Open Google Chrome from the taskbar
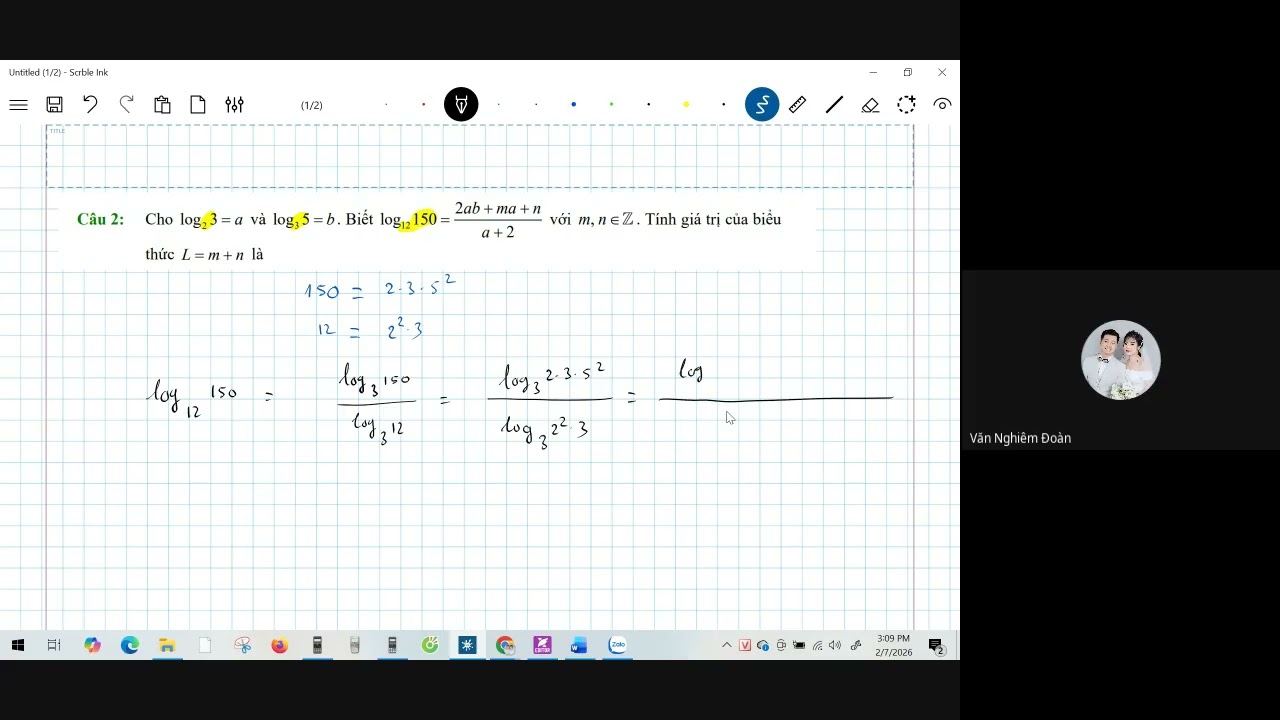1280x720 pixels. click(x=505, y=646)
